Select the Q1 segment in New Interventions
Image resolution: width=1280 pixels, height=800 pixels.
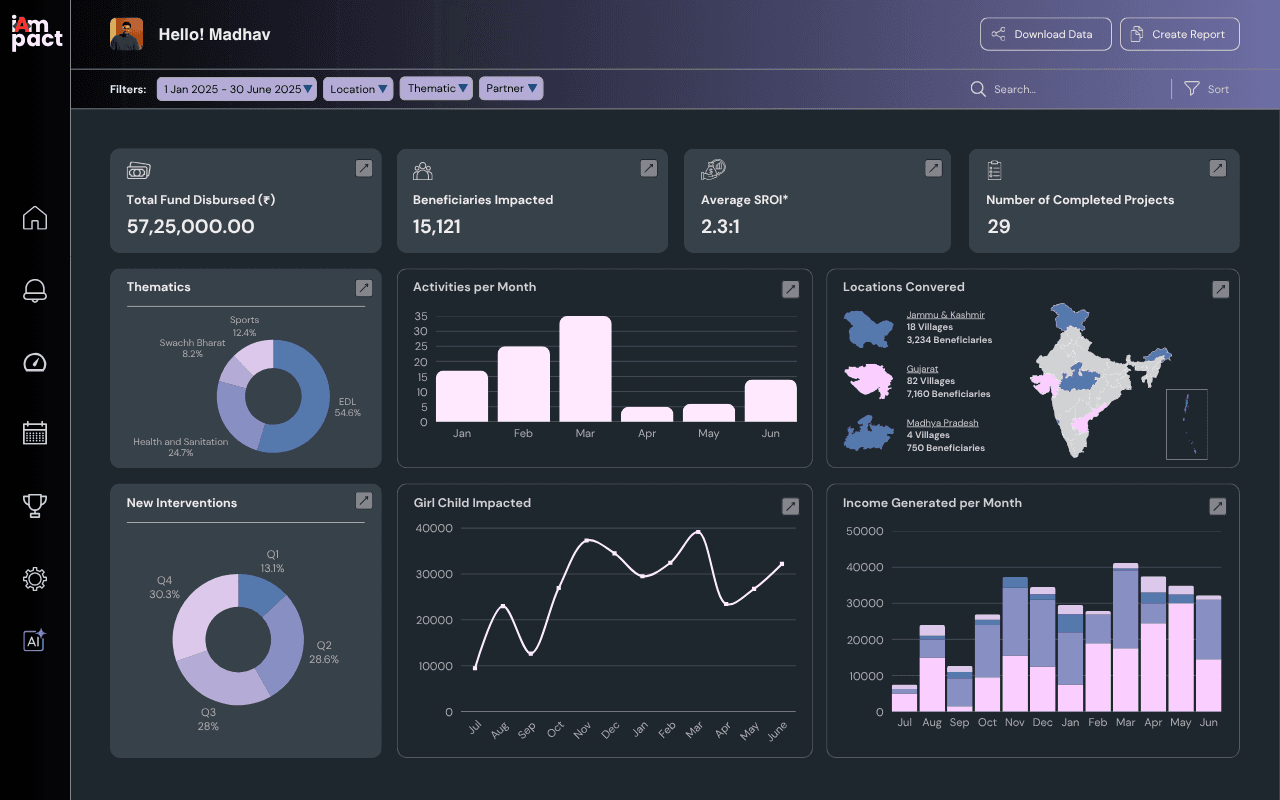261,592
